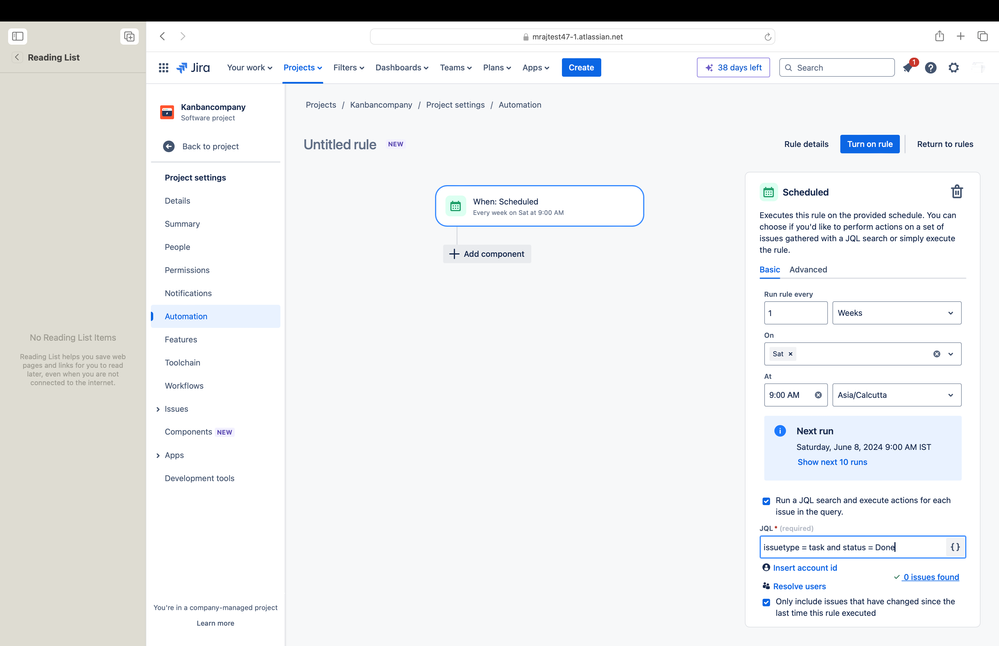Click the Jira logo
This screenshot has height=646, width=999.
194,68
